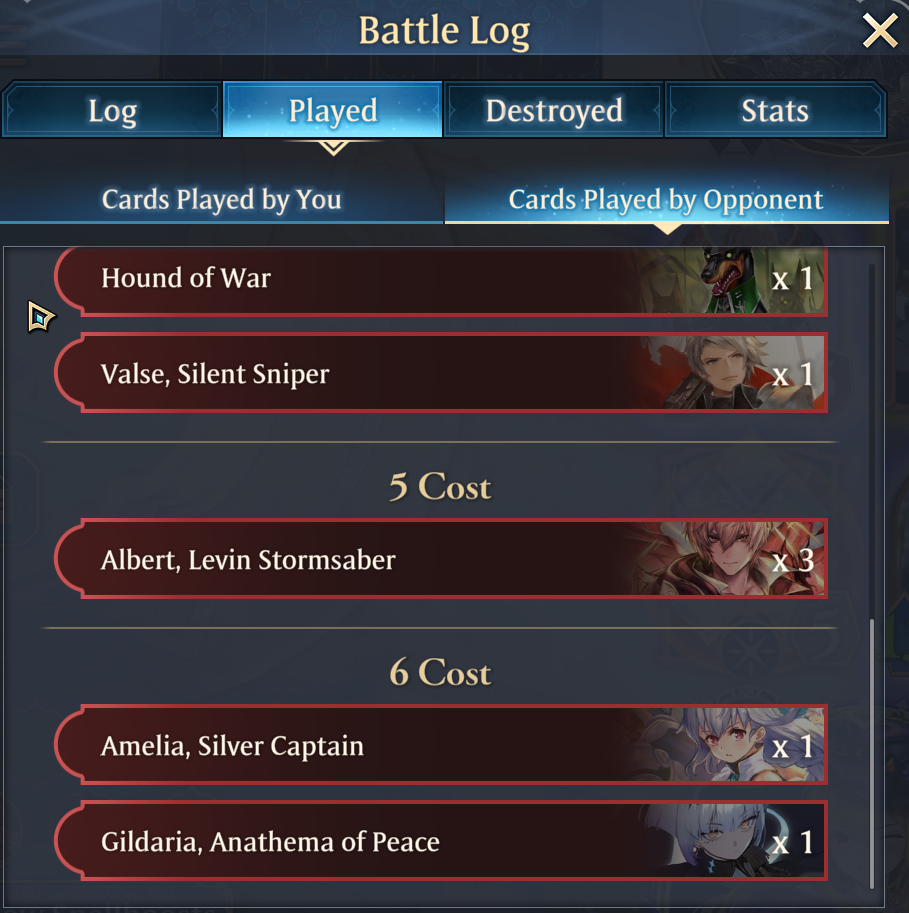Open Valse, Silent Sniper card entry
Screen dimensions: 909x913
(x=441, y=373)
